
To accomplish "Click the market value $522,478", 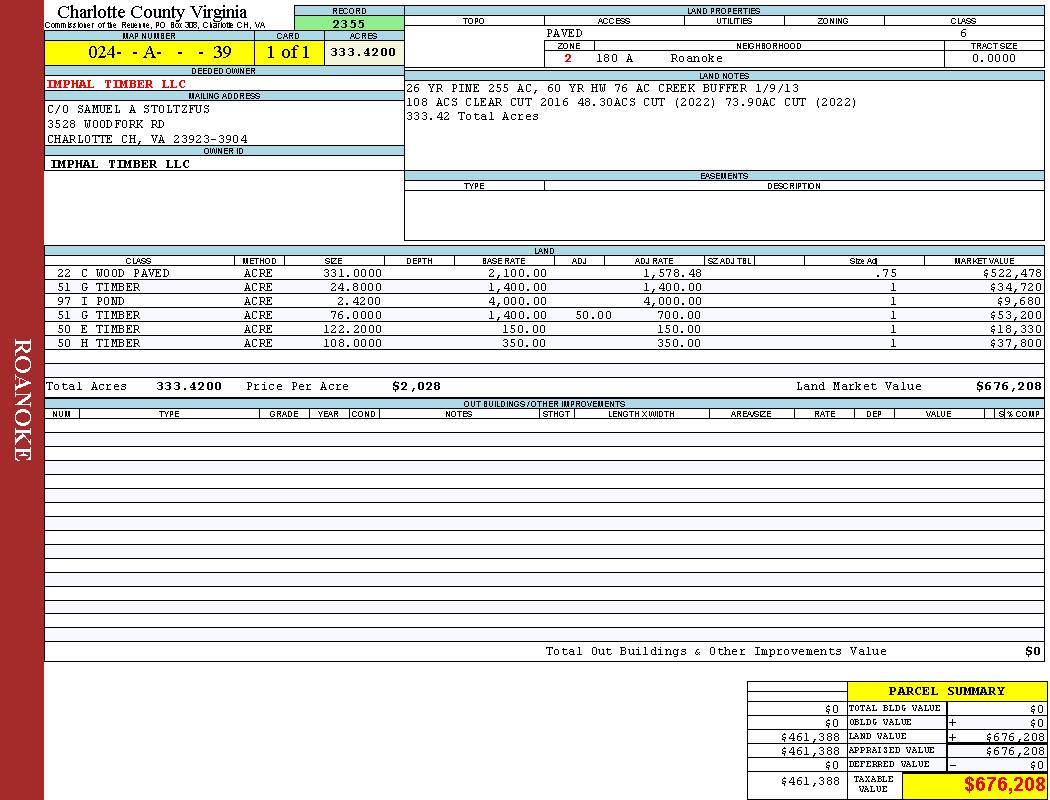I will [1012, 273].
